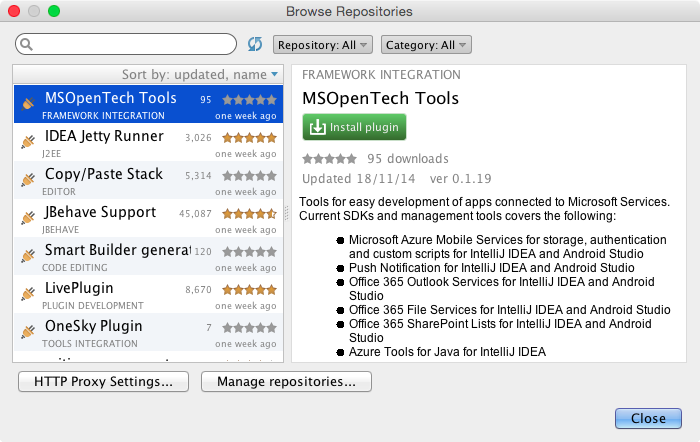Click the green zoom window button
700x442 pixels.
click(54, 11)
